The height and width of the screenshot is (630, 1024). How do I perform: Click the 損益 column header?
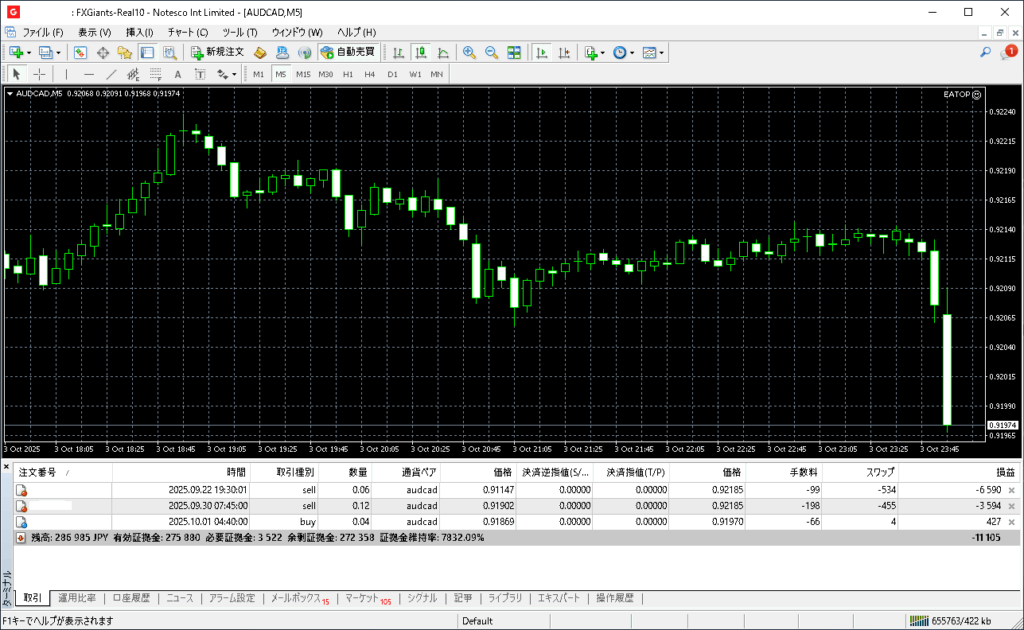point(1005,472)
